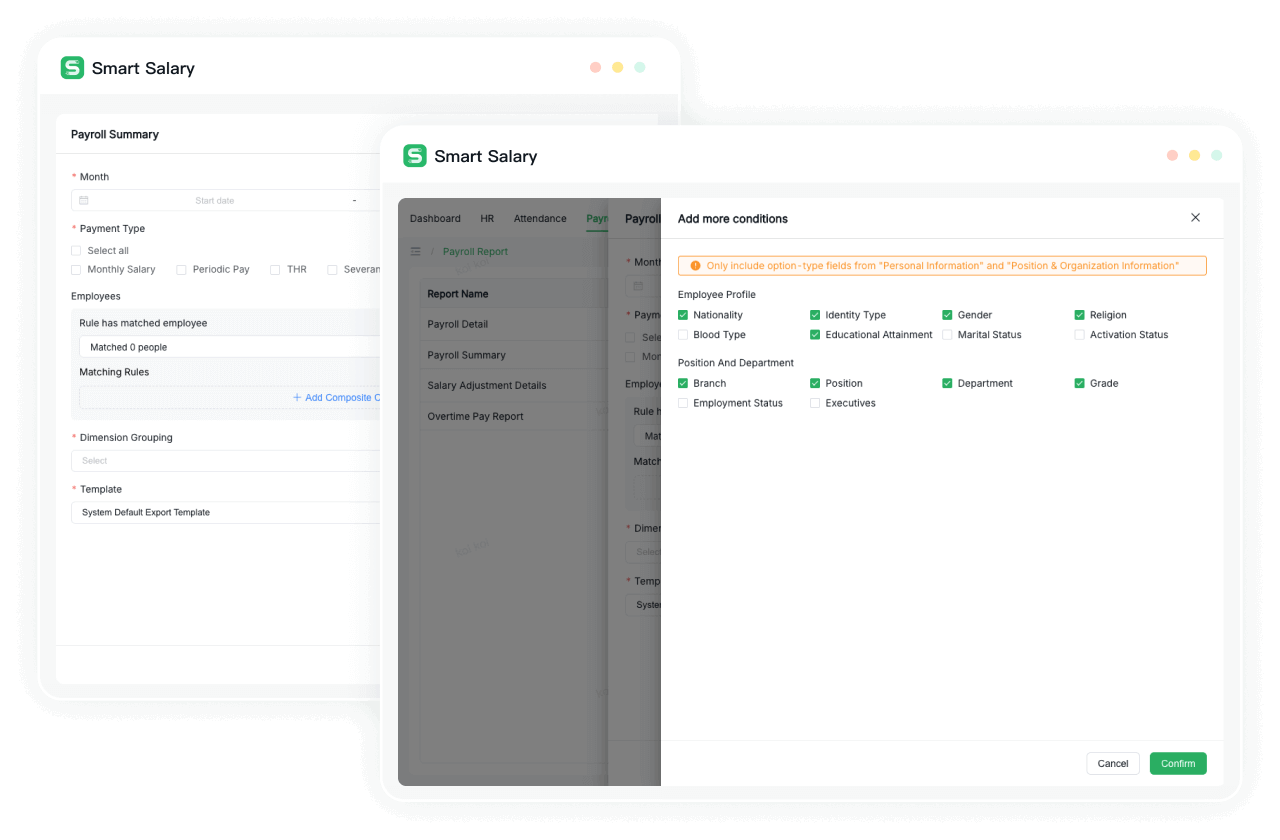Click the Smart Salary logo in front window

415,156
